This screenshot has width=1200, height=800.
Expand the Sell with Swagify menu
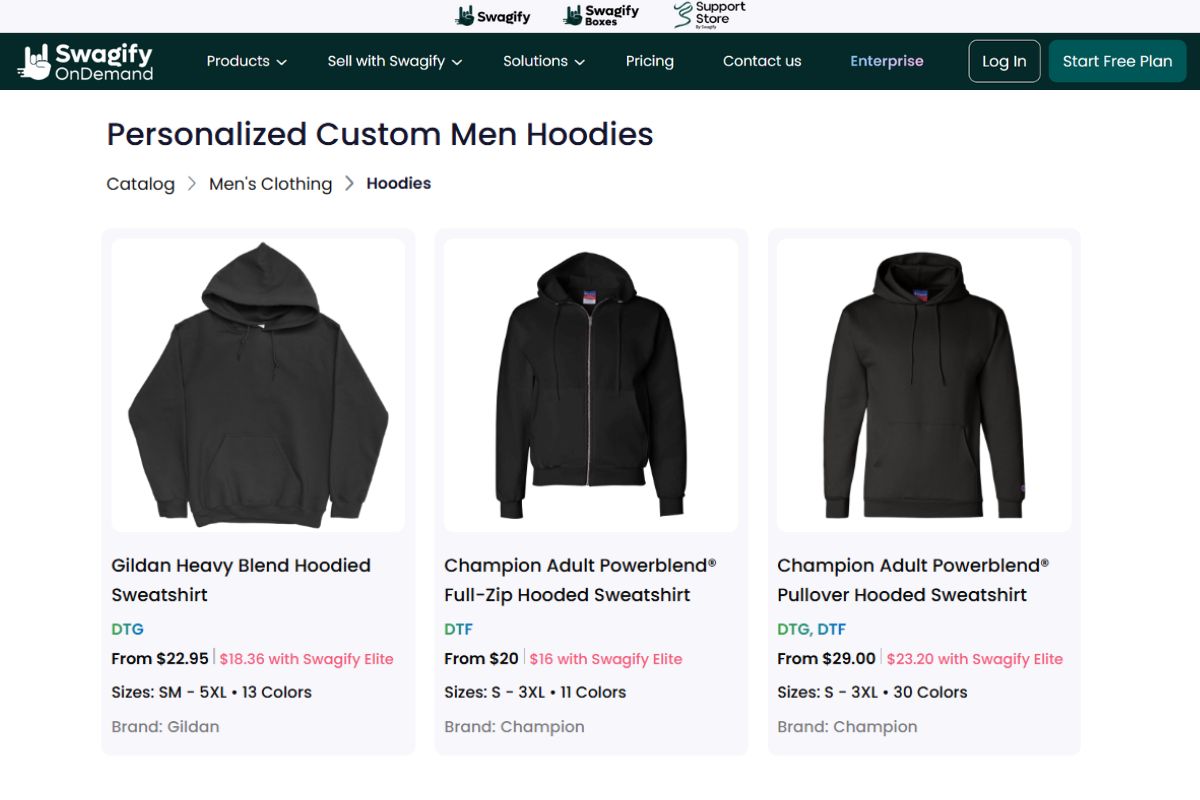[394, 61]
